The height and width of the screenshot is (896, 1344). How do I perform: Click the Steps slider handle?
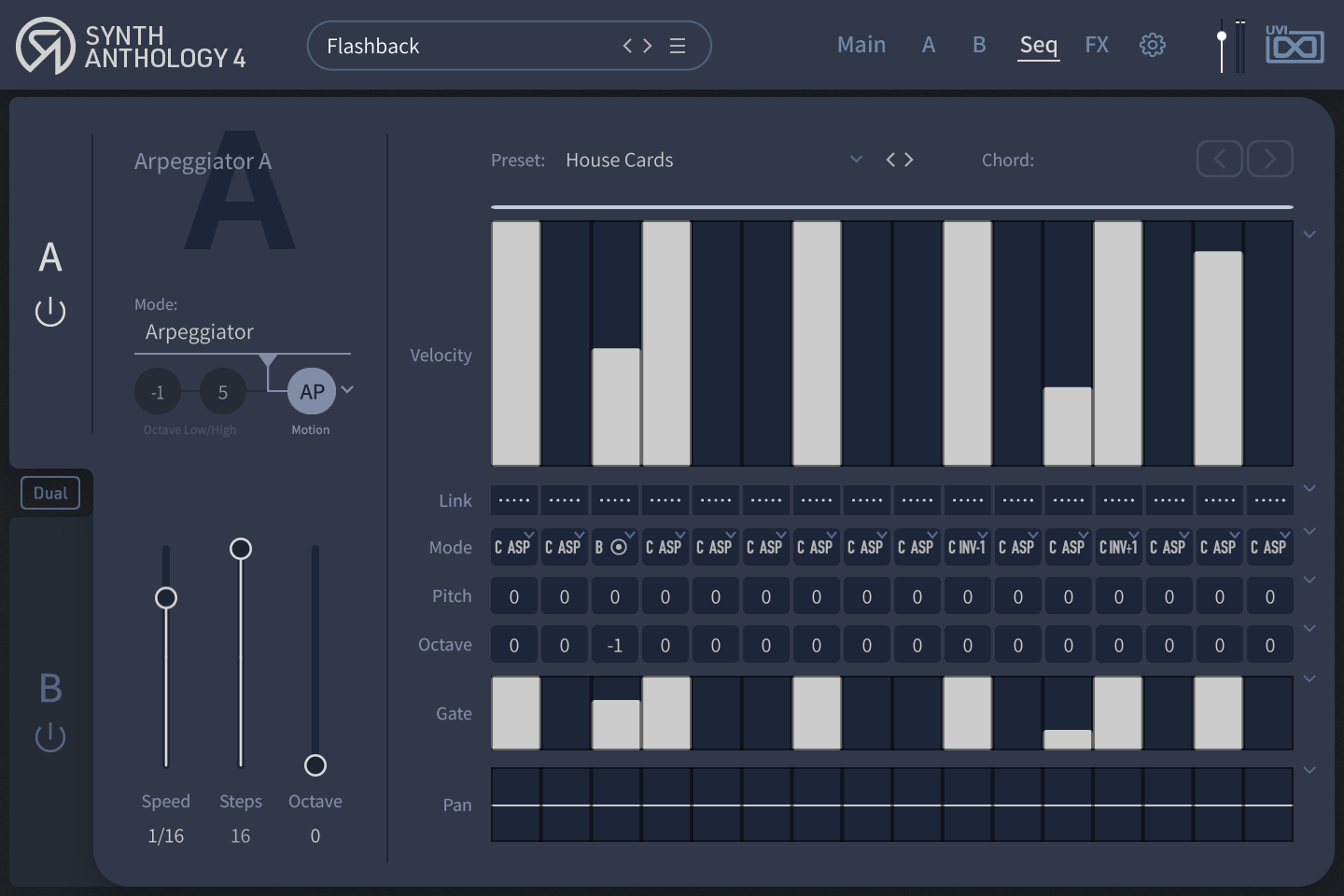tap(241, 549)
